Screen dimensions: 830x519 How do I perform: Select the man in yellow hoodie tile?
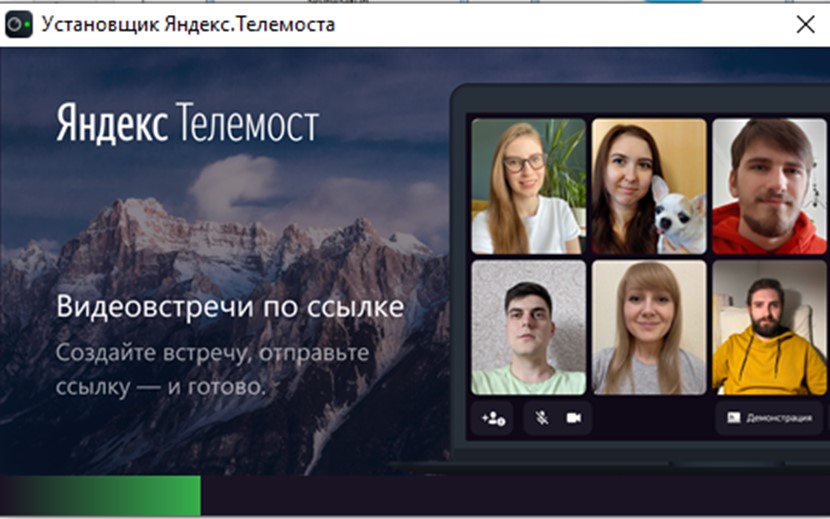pos(769,328)
